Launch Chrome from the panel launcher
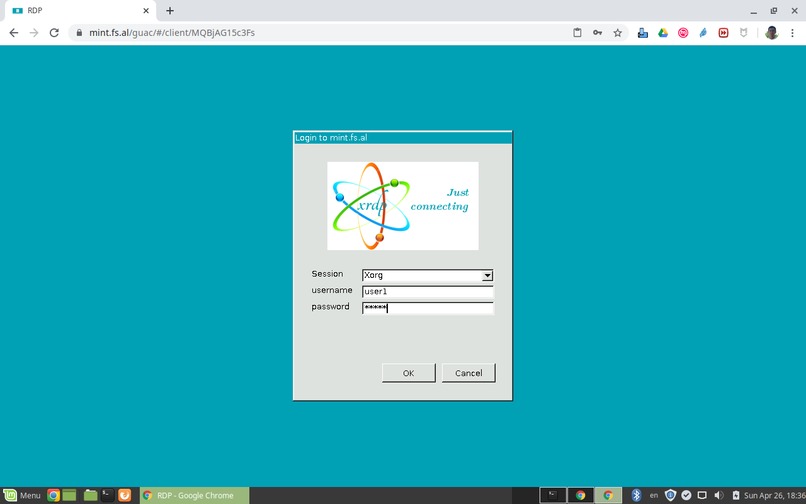The height and width of the screenshot is (504, 806). click(53, 495)
